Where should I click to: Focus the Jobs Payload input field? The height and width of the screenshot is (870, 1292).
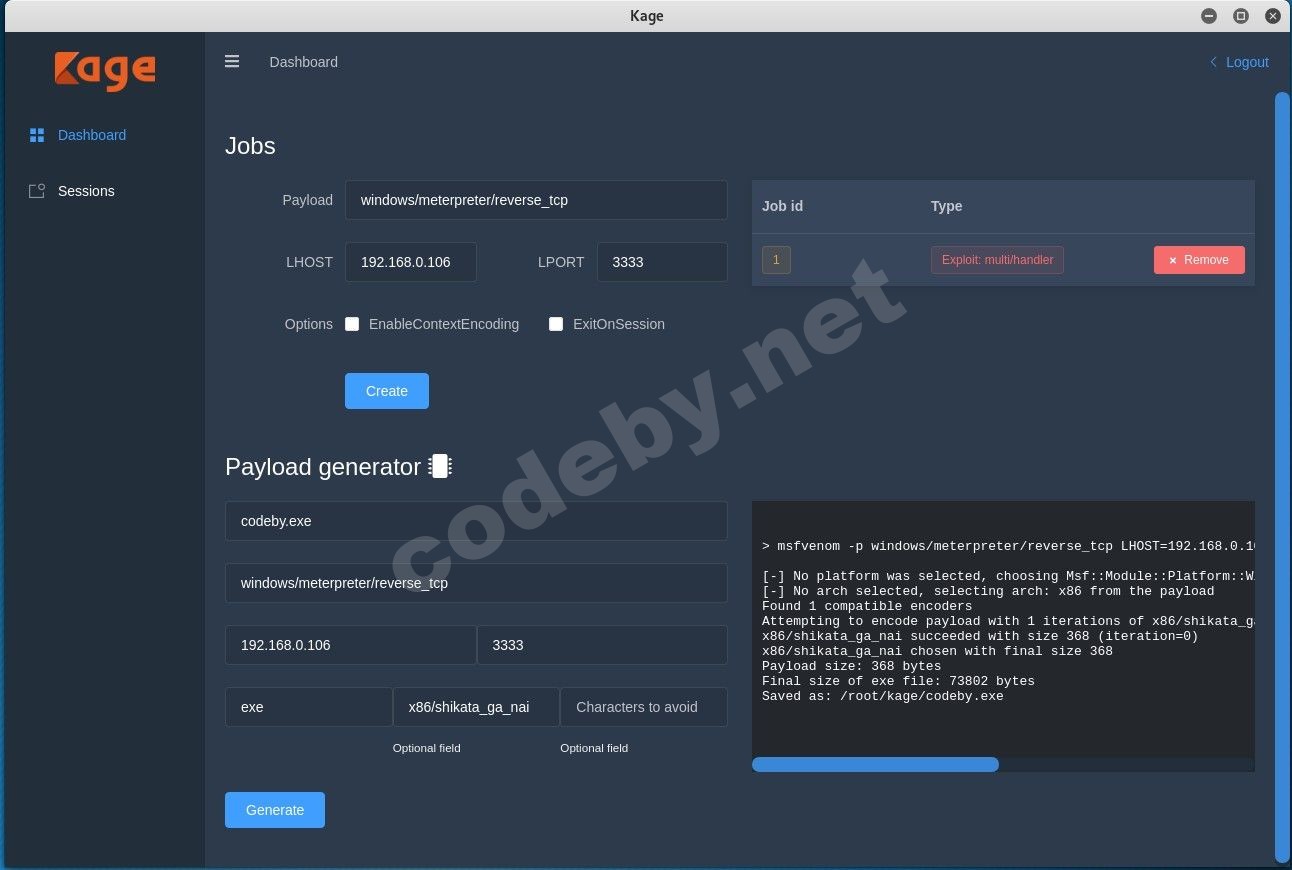click(536, 200)
